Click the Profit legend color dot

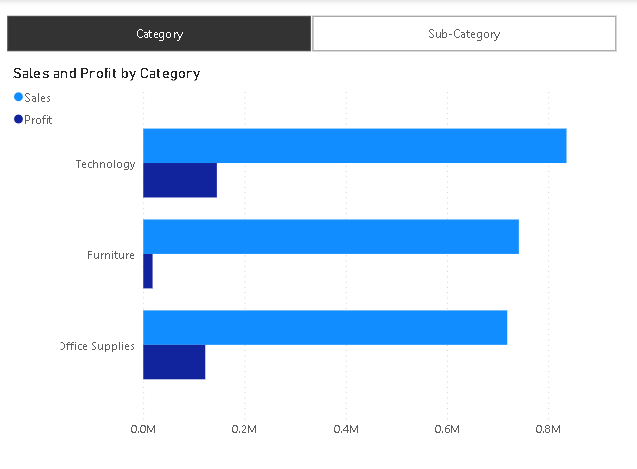click(x=18, y=120)
